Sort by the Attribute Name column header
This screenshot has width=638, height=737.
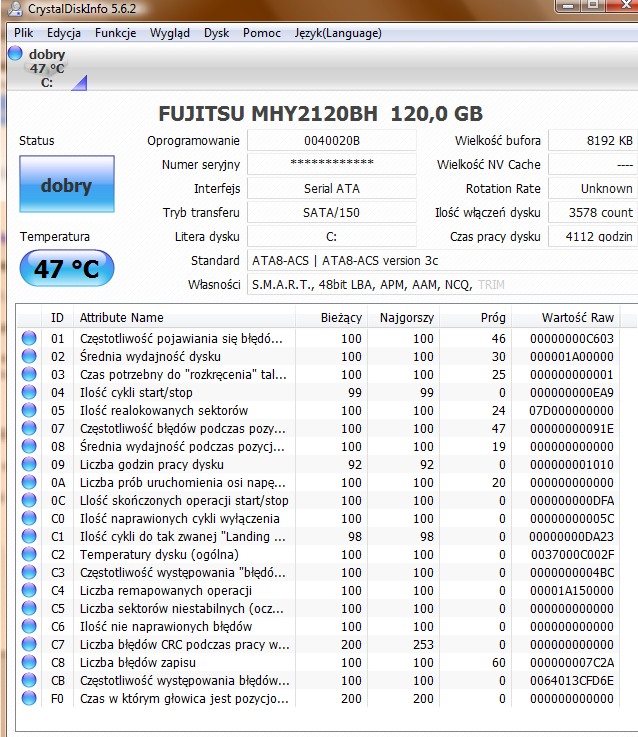[184, 318]
